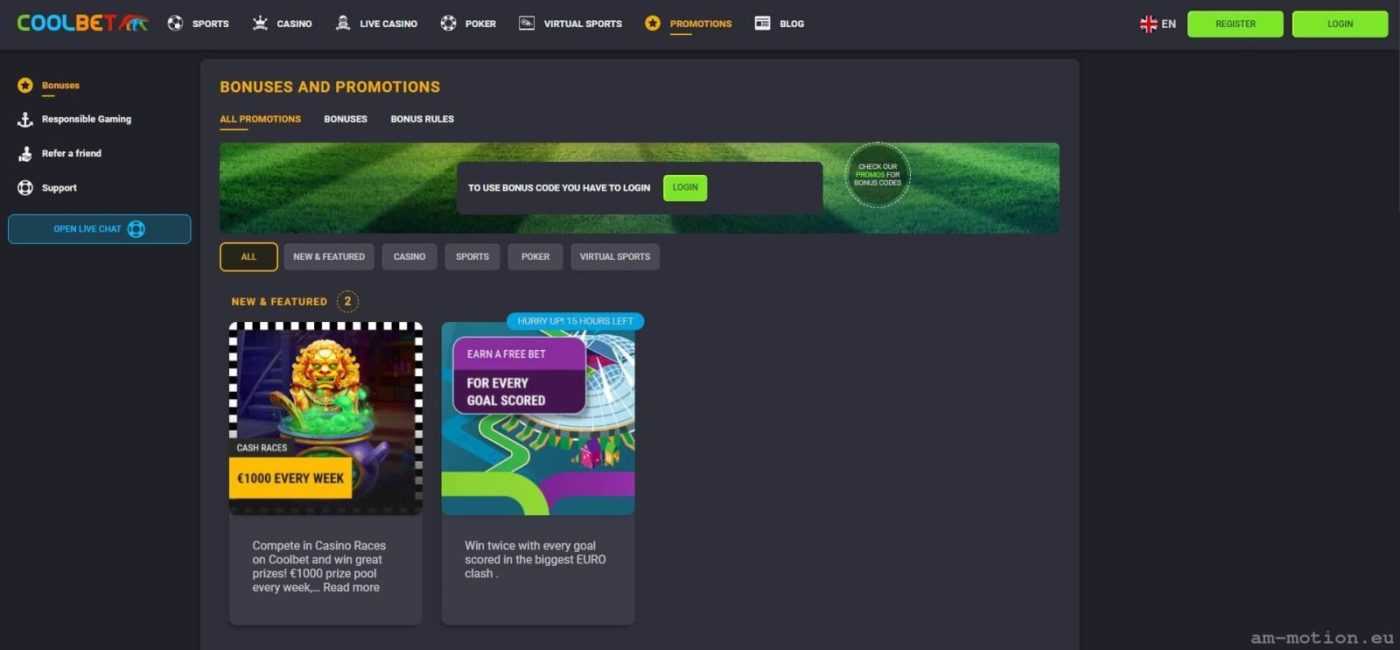
Task: Click Bonuses link in sidebar
Action: 61,85
